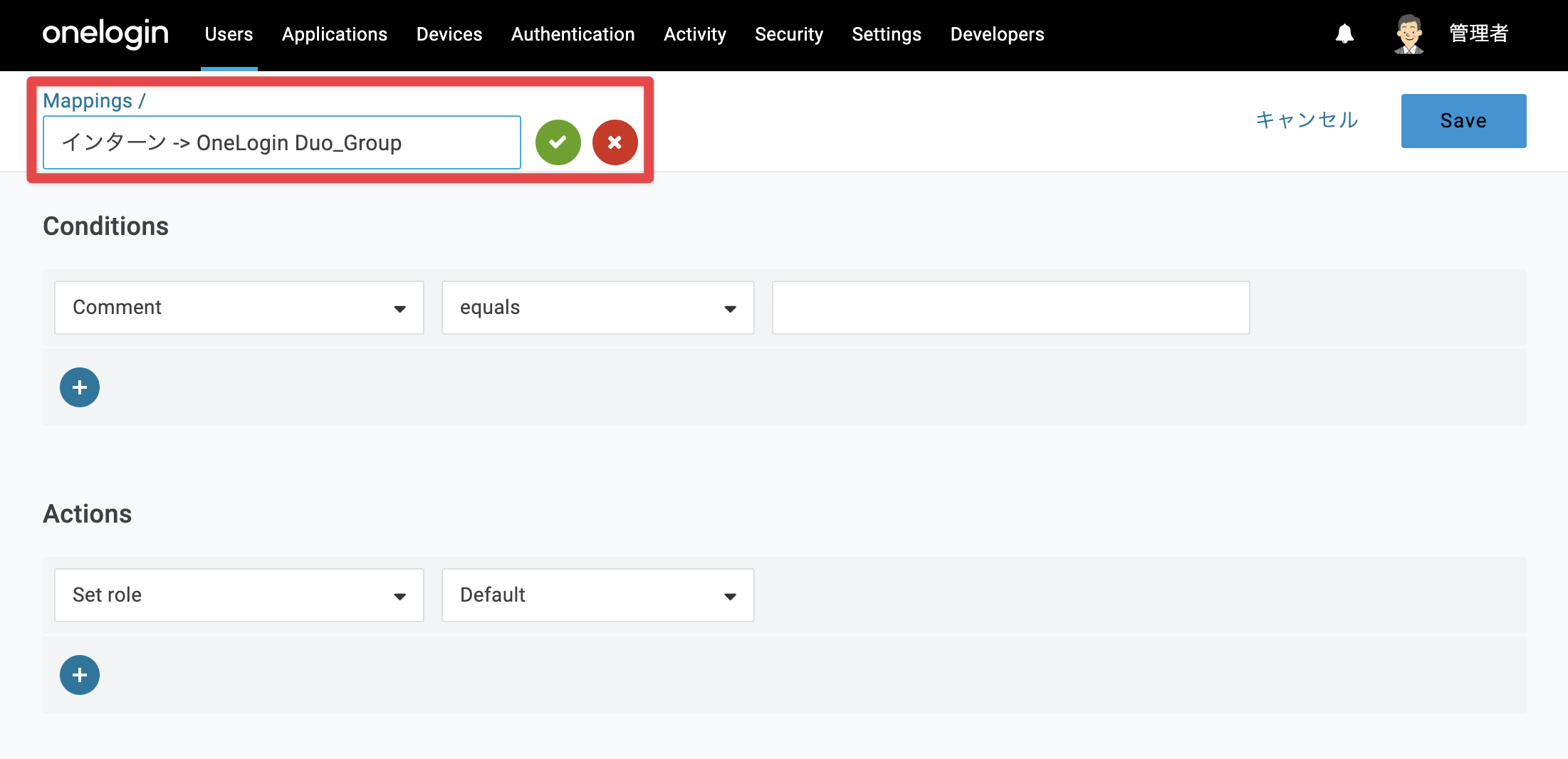Add a new action with plus button
The height and width of the screenshot is (759, 1568).
click(80, 675)
